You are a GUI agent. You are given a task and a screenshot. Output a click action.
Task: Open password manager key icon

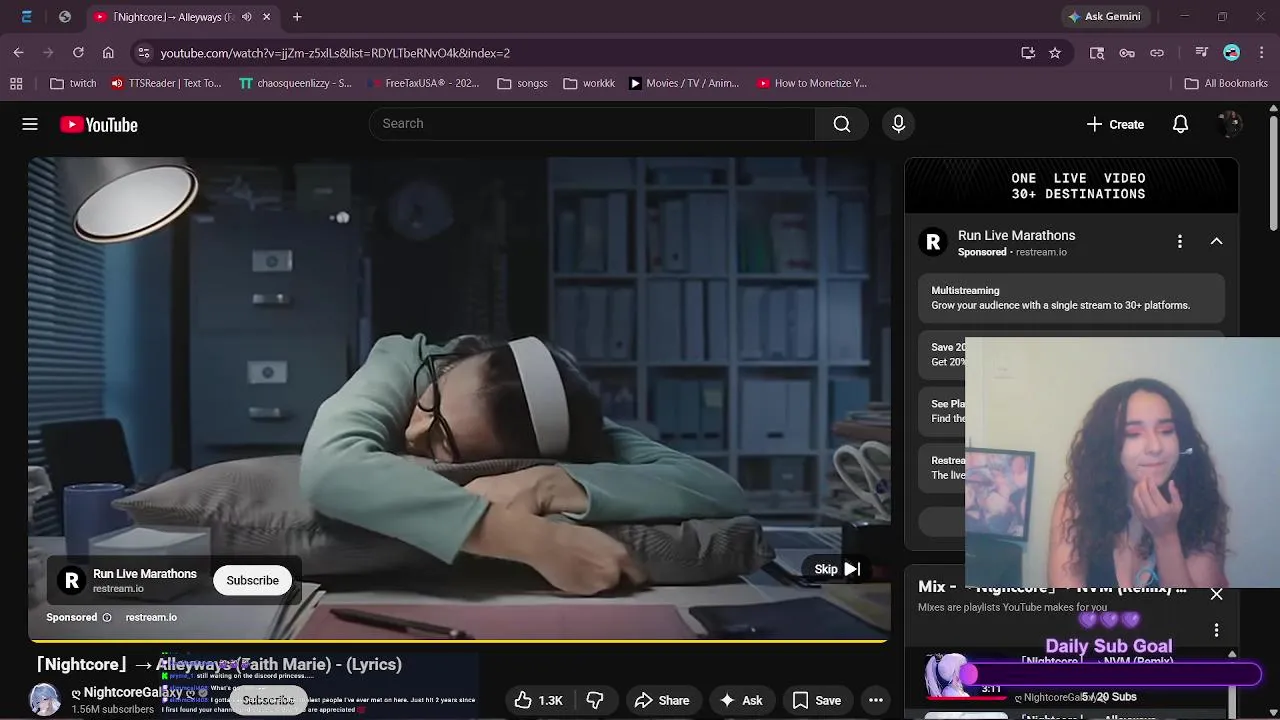click(1127, 53)
